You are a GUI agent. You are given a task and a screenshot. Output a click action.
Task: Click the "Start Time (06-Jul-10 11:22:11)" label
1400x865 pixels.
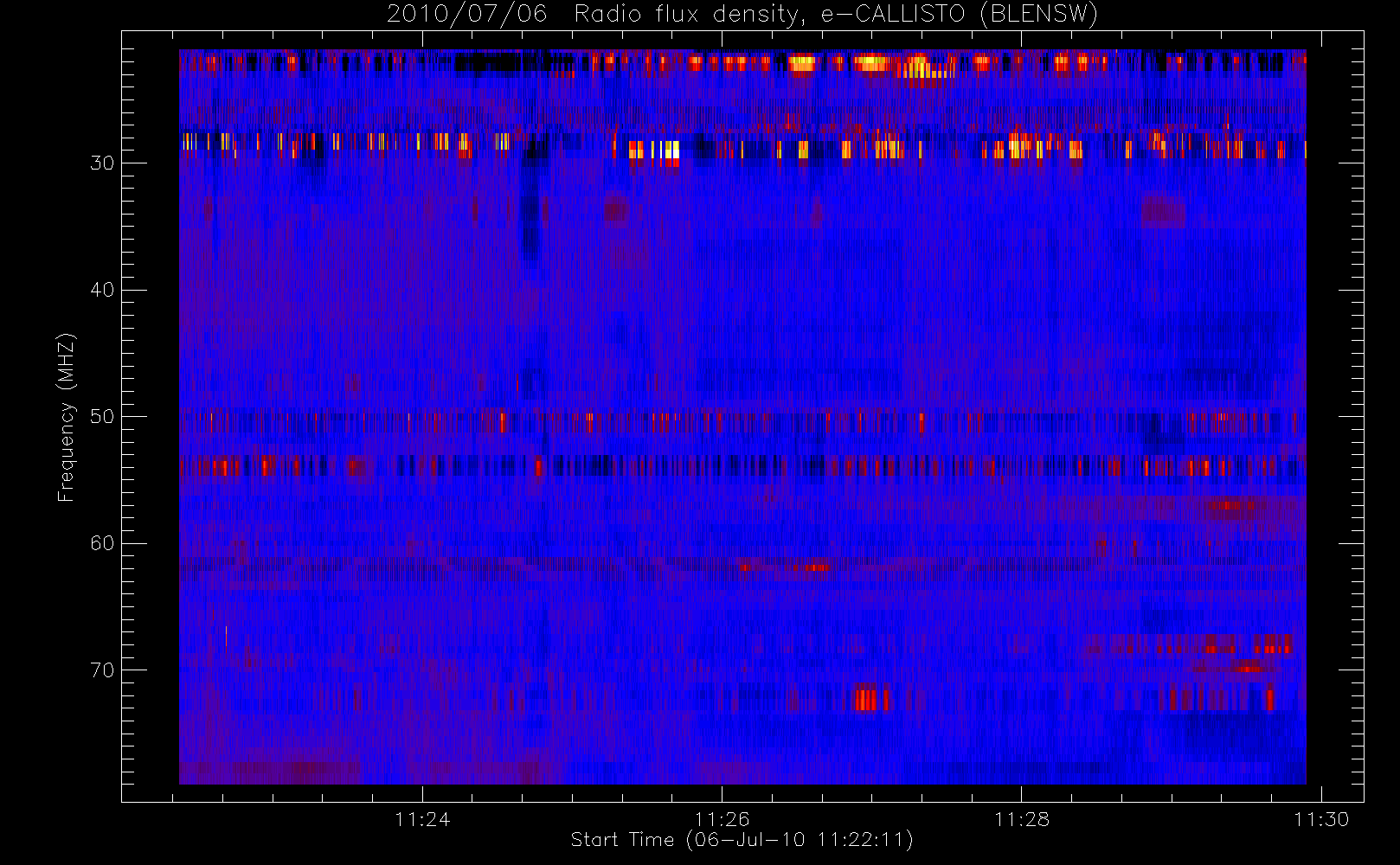click(x=742, y=840)
